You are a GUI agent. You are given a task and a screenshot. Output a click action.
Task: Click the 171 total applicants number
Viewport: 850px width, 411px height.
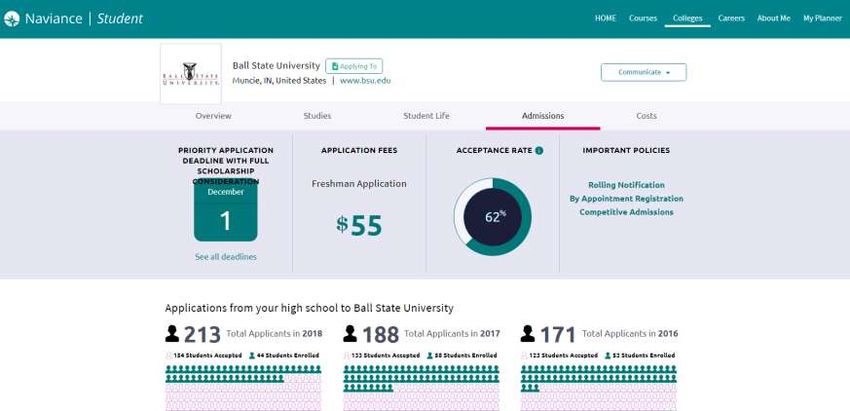coord(558,335)
